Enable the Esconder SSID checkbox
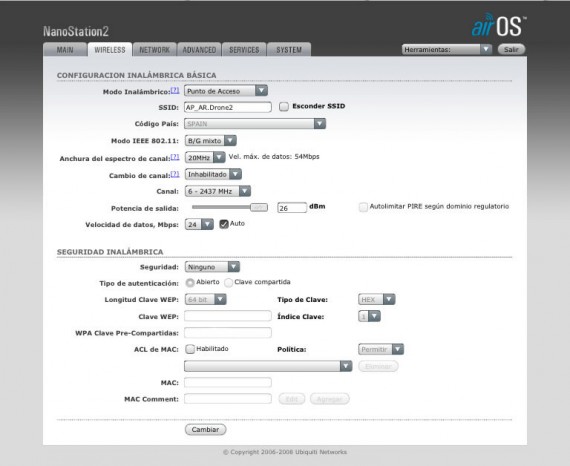 pos(284,107)
